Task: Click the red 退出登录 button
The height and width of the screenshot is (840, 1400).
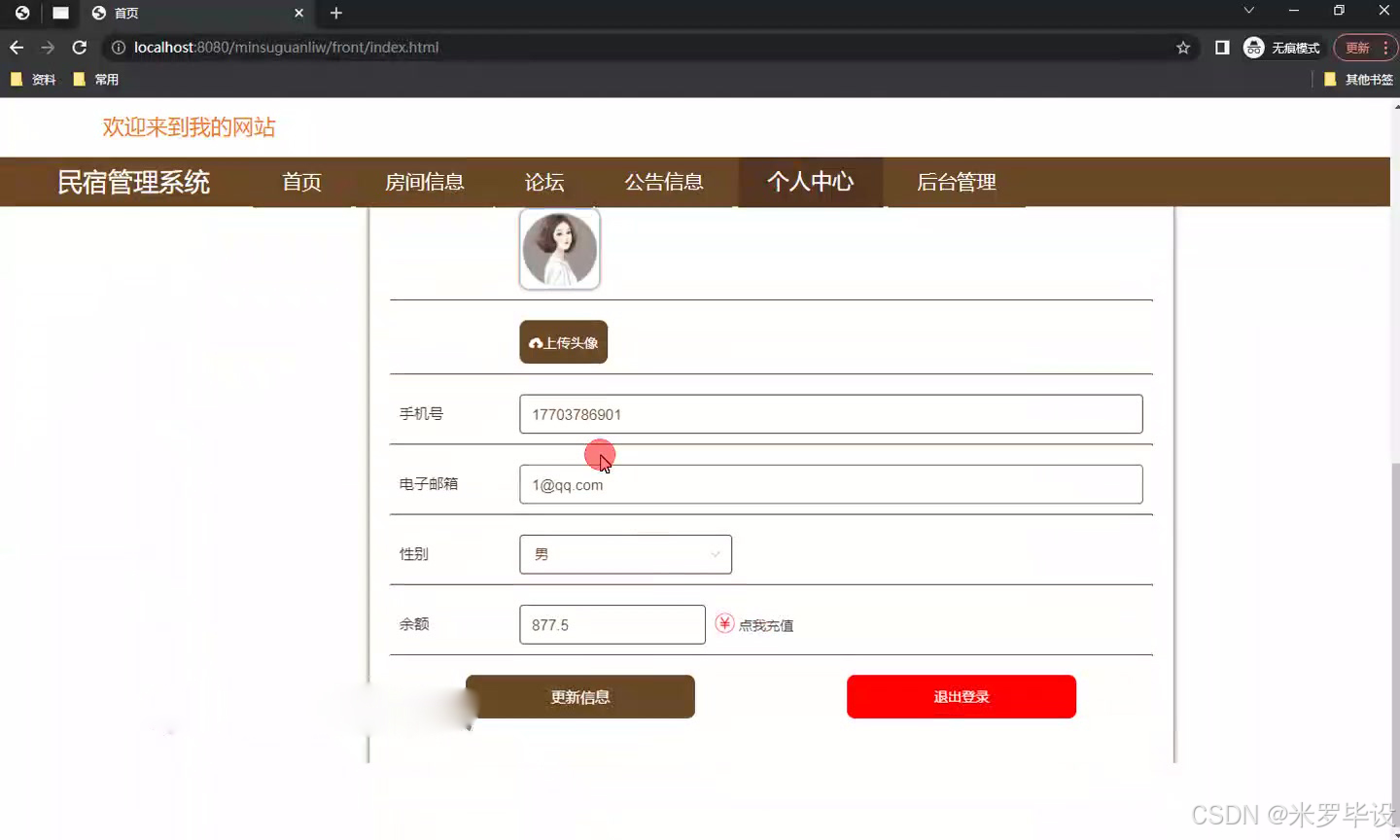Action: [961, 696]
